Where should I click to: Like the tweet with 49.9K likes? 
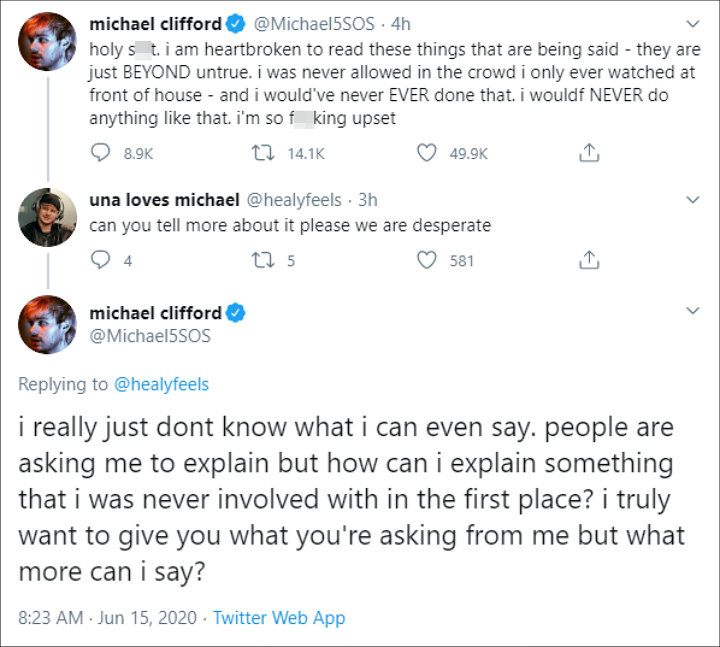tap(428, 153)
